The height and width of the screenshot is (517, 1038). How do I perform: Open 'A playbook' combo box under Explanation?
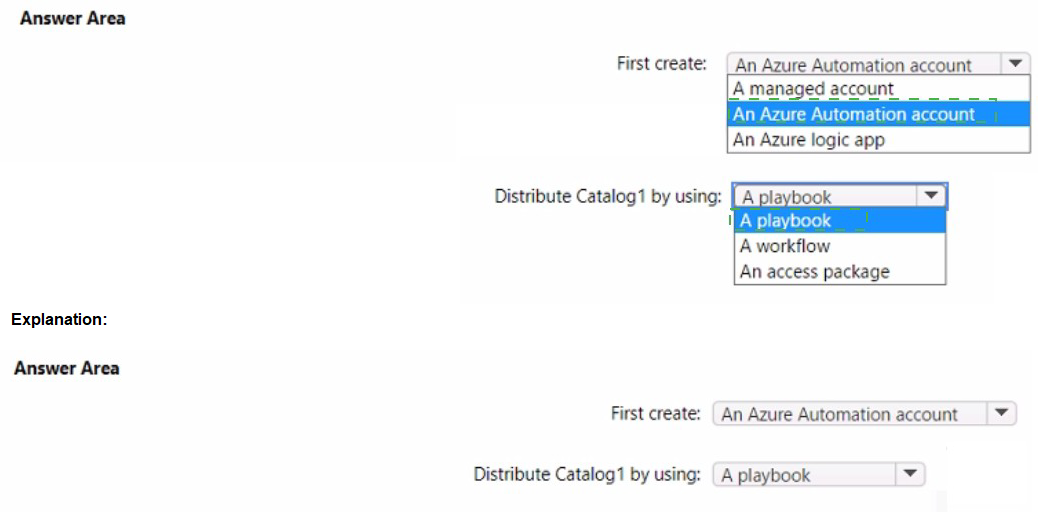click(x=819, y=475)
